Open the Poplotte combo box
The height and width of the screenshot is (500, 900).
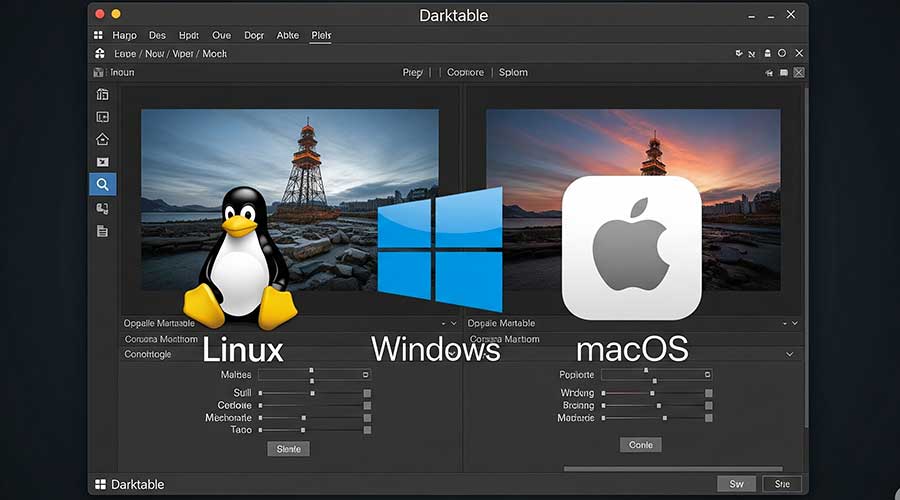[x=657, y=375]
